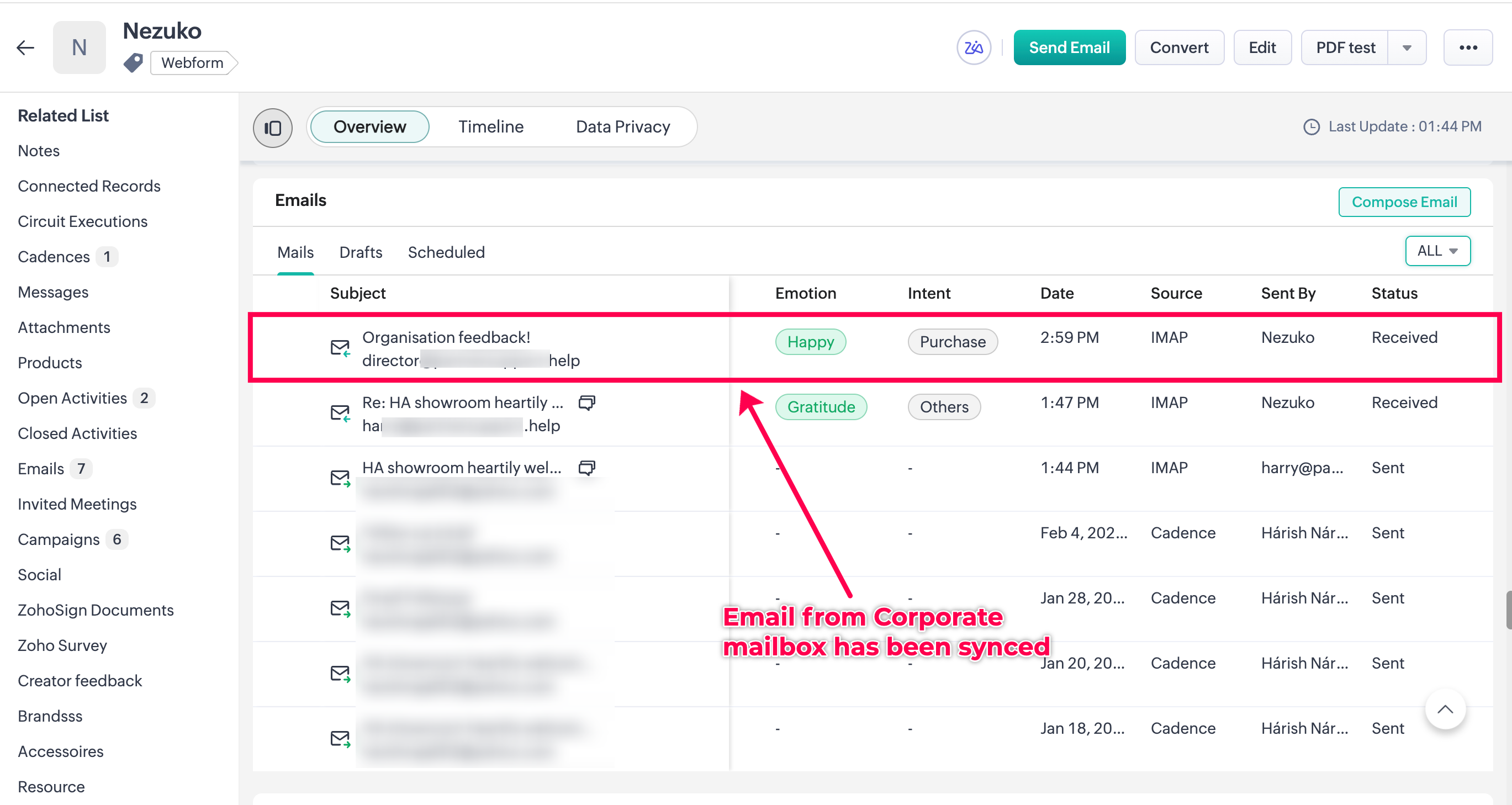Click the Compose Email button
This screenshot has height=805, width=1512.
(1404, 202)
